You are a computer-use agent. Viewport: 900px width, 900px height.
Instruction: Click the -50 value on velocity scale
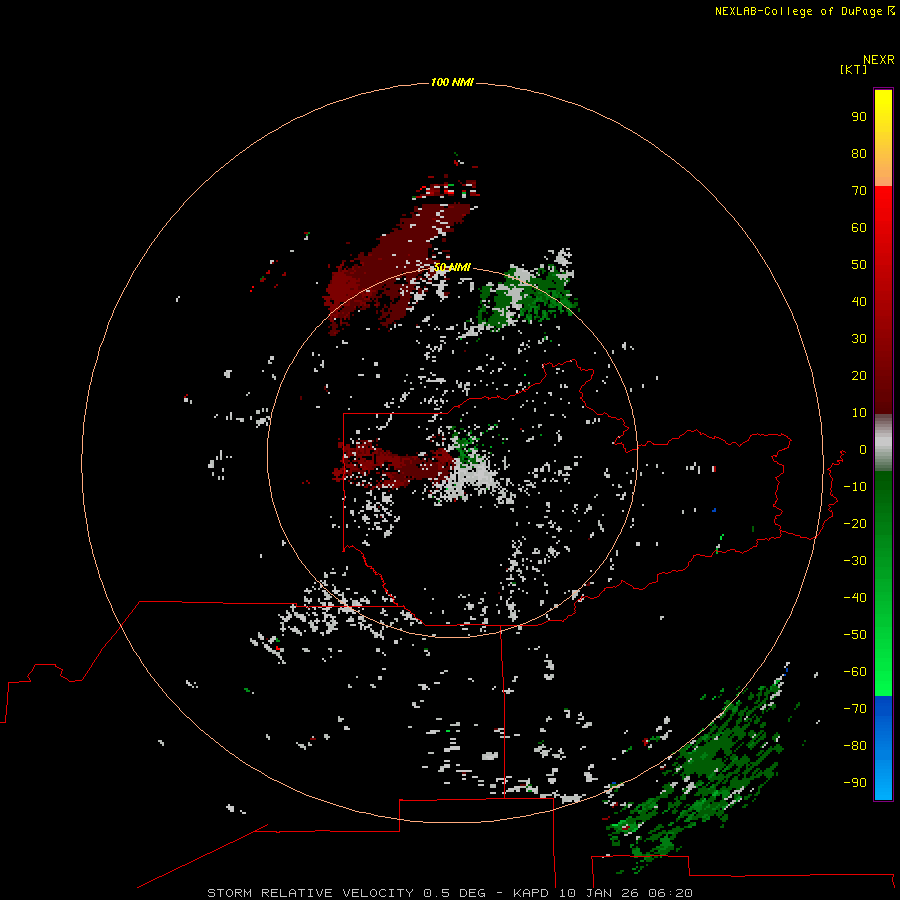pos(855,635)
